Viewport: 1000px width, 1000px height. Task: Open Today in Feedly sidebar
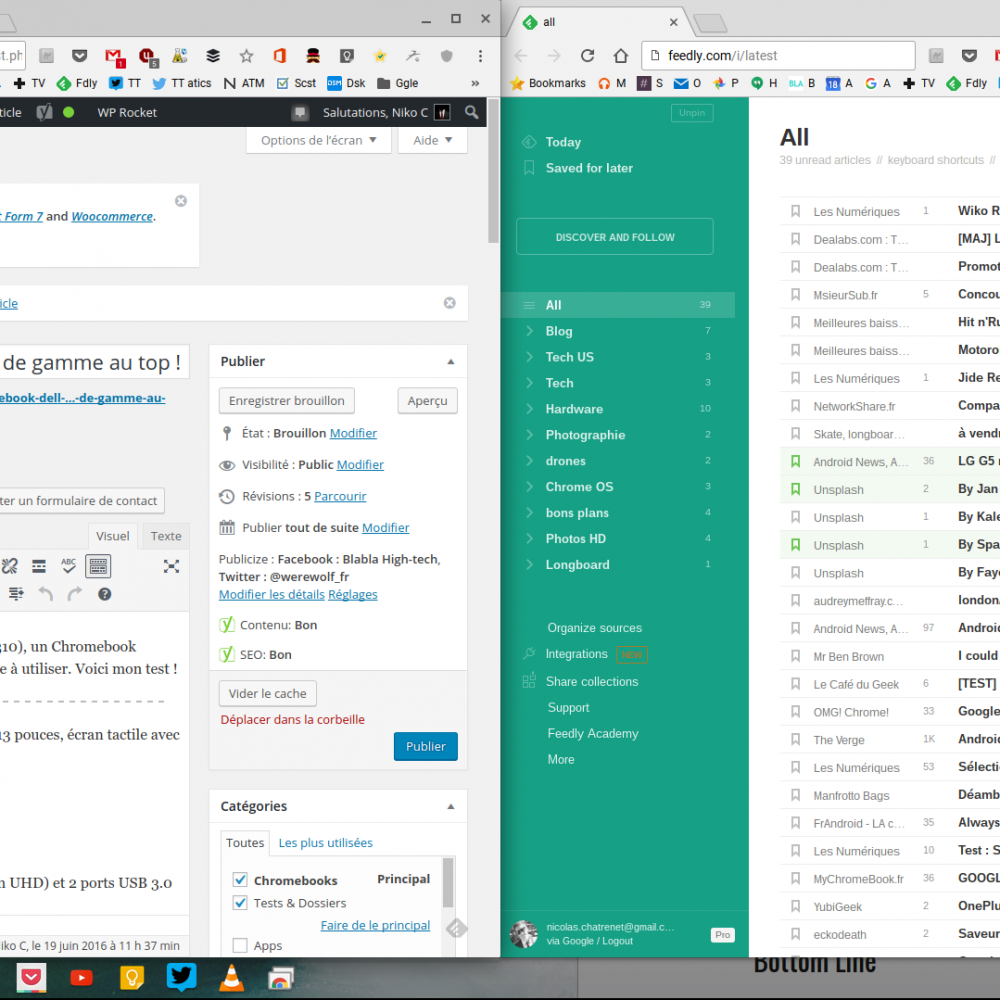pyautogui.click(x=563, y=142)
